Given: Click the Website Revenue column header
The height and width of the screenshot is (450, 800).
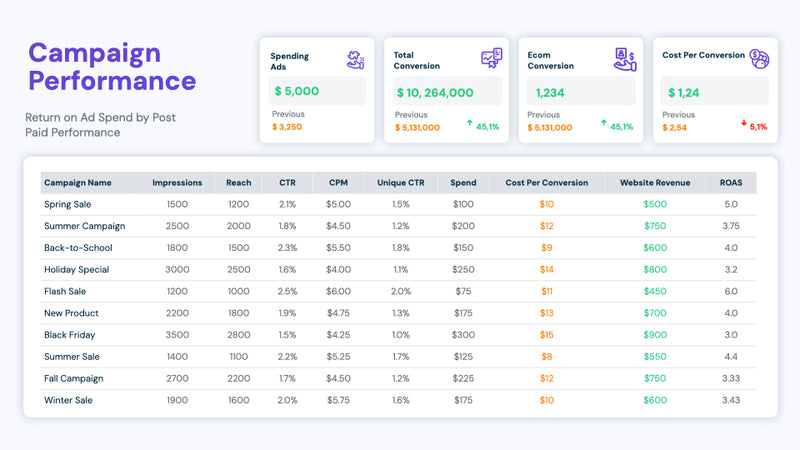Looking at the screenshot, I should click(655, 183).
